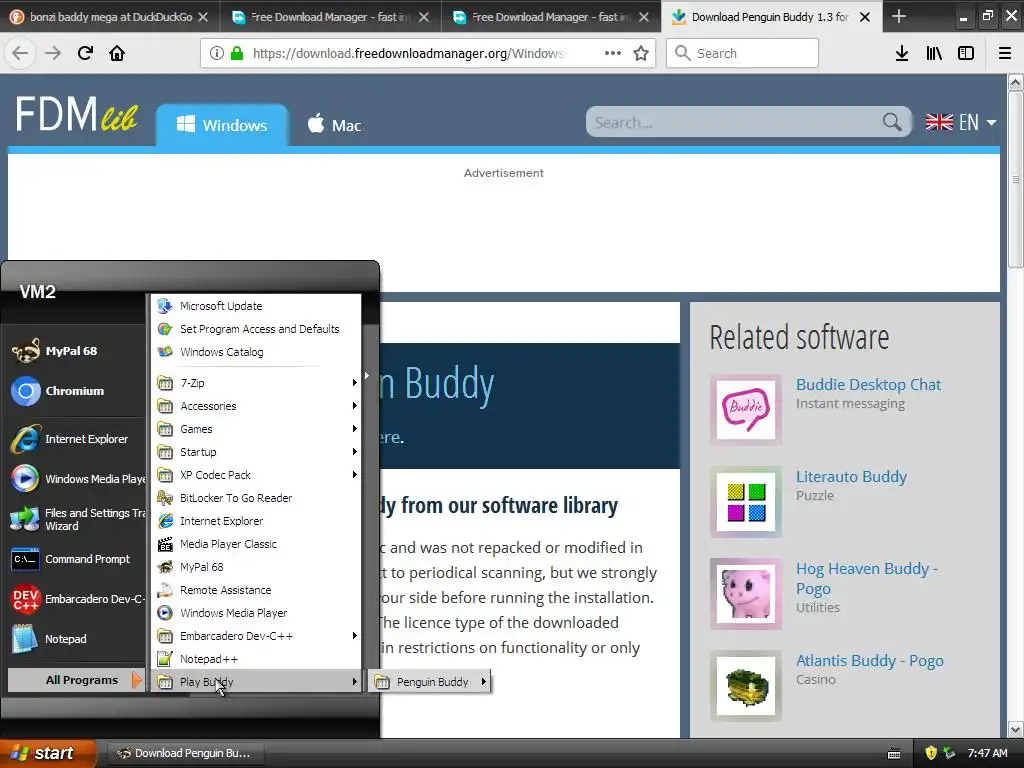Open page actions three-dot menu
This screenshot has width=1024, height=768.
click(613, 53)
